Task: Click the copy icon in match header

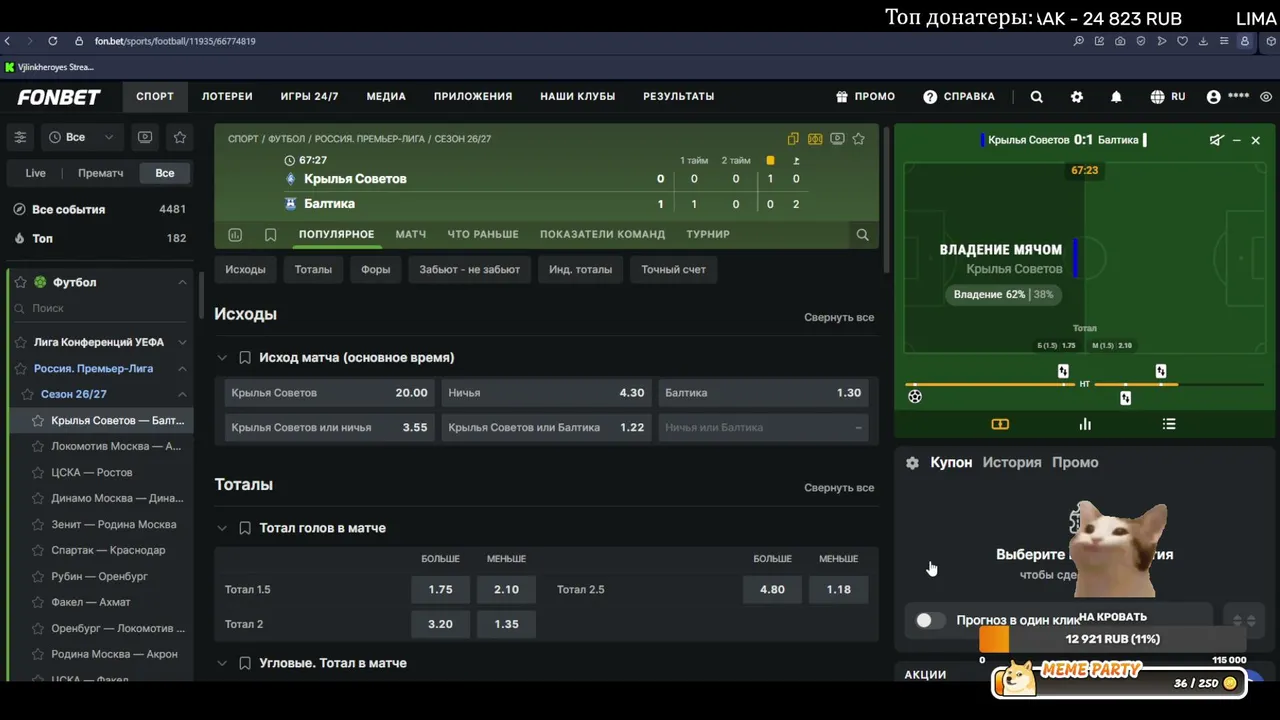Action: 793,139
